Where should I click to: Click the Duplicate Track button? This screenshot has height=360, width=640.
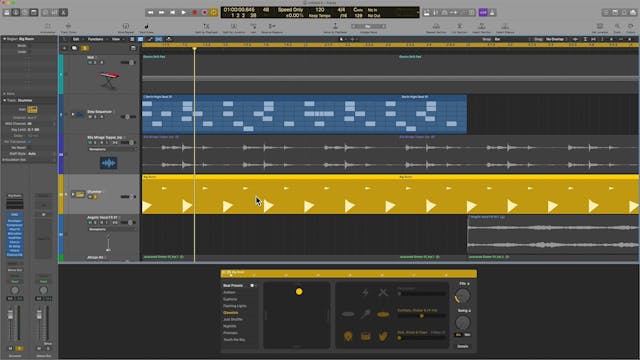(x=74, y=48)
